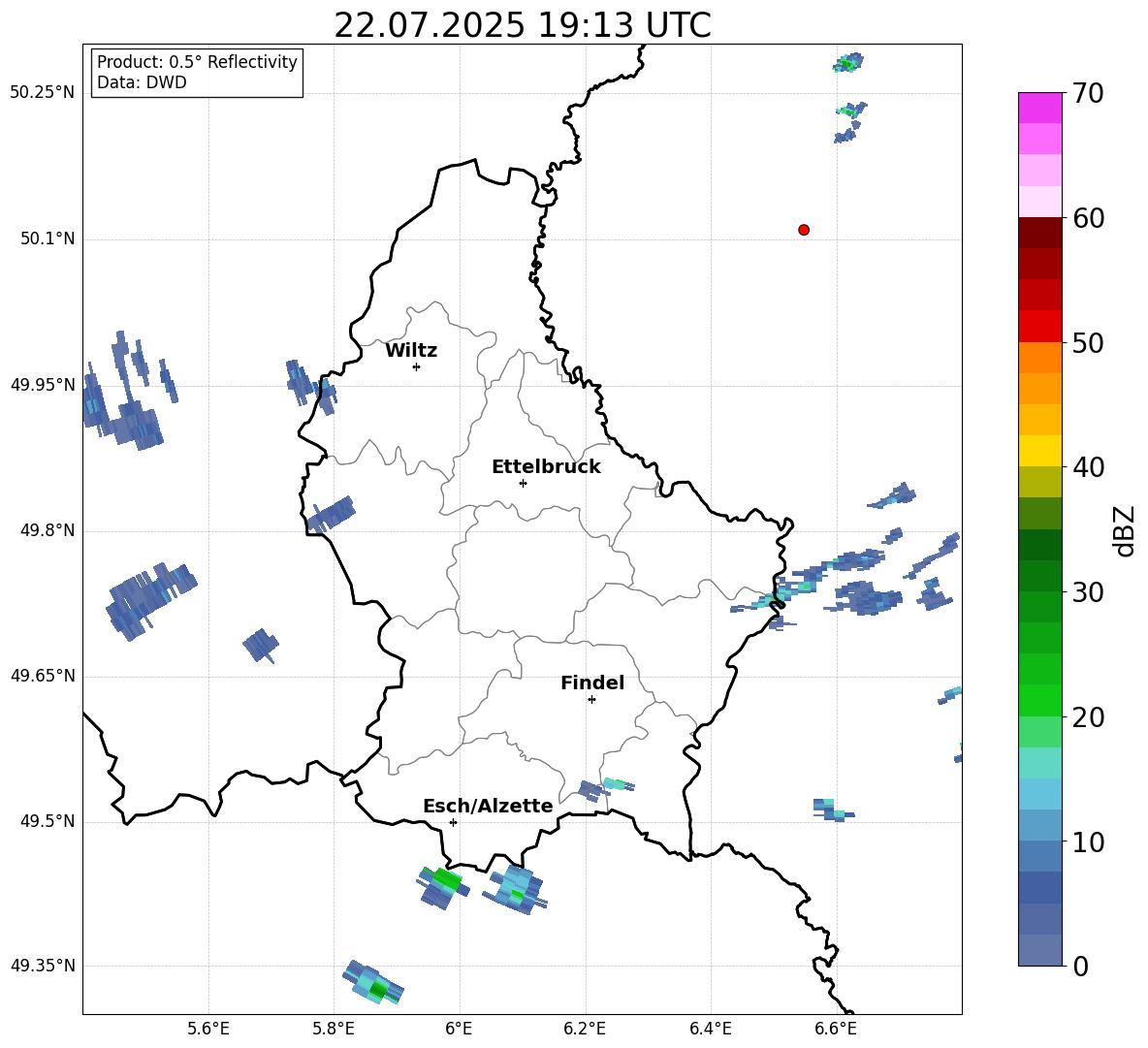Screen dimensions: 1148x1048
Task: Click the 49.95°N latitude label
Action: click(x=43, y=385)
